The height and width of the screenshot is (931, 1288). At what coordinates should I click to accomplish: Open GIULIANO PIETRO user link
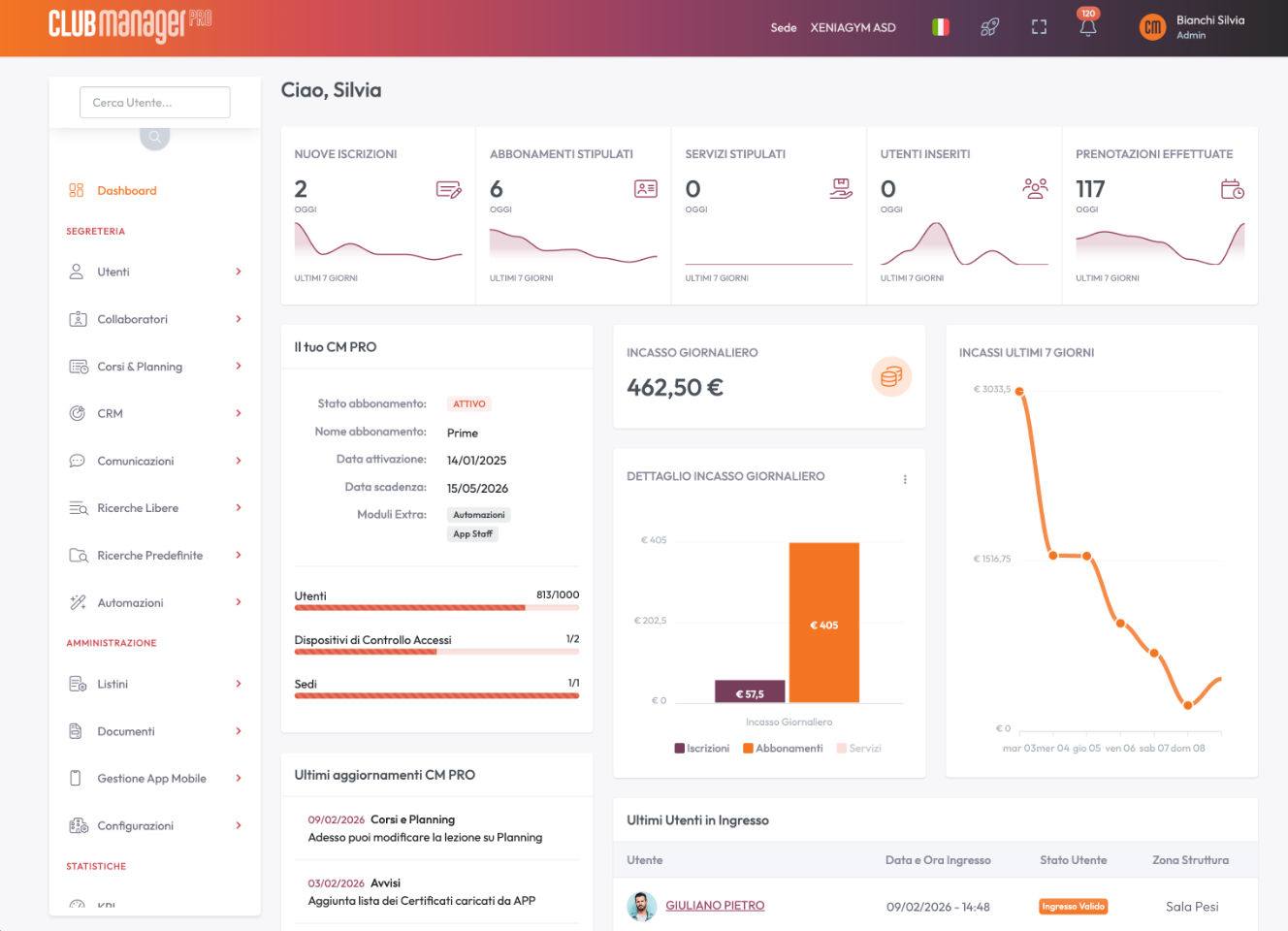coord(715,906)
